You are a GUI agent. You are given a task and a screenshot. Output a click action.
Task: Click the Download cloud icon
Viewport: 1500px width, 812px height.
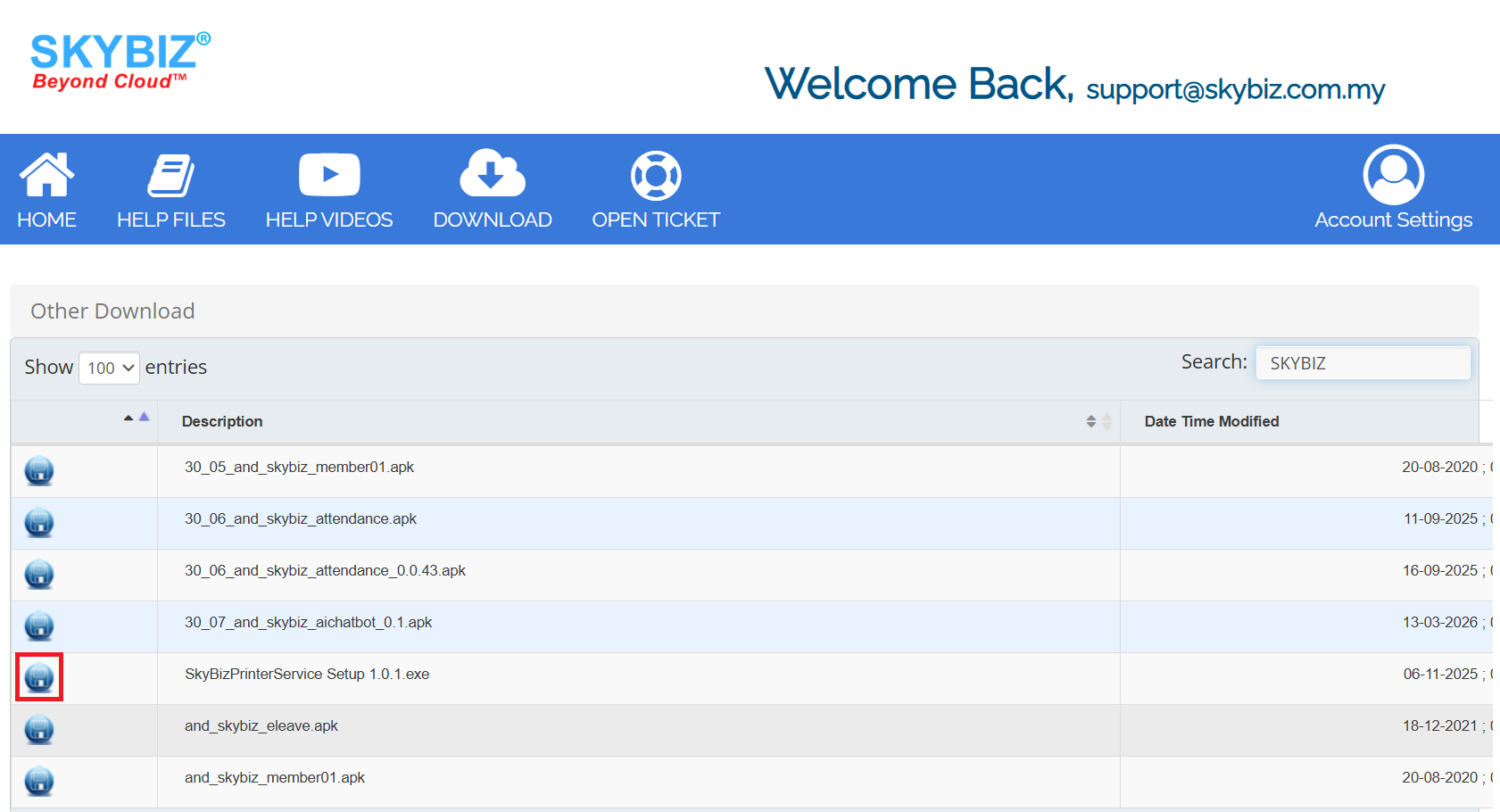pos(492,173)
